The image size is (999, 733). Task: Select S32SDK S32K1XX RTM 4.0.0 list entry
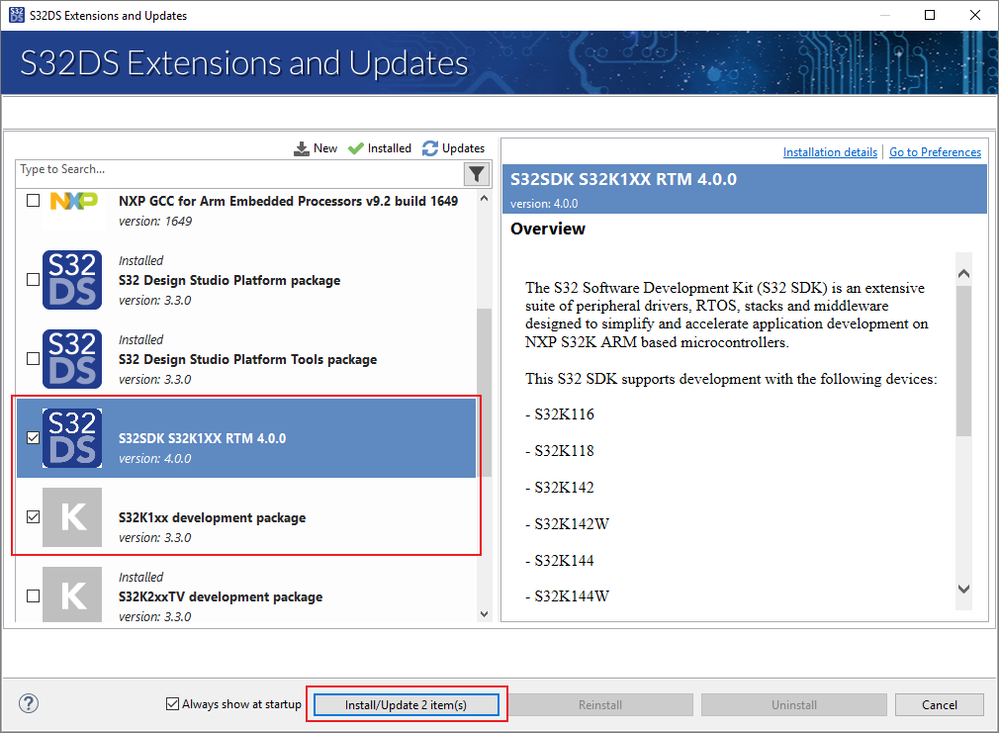(246, 438)
